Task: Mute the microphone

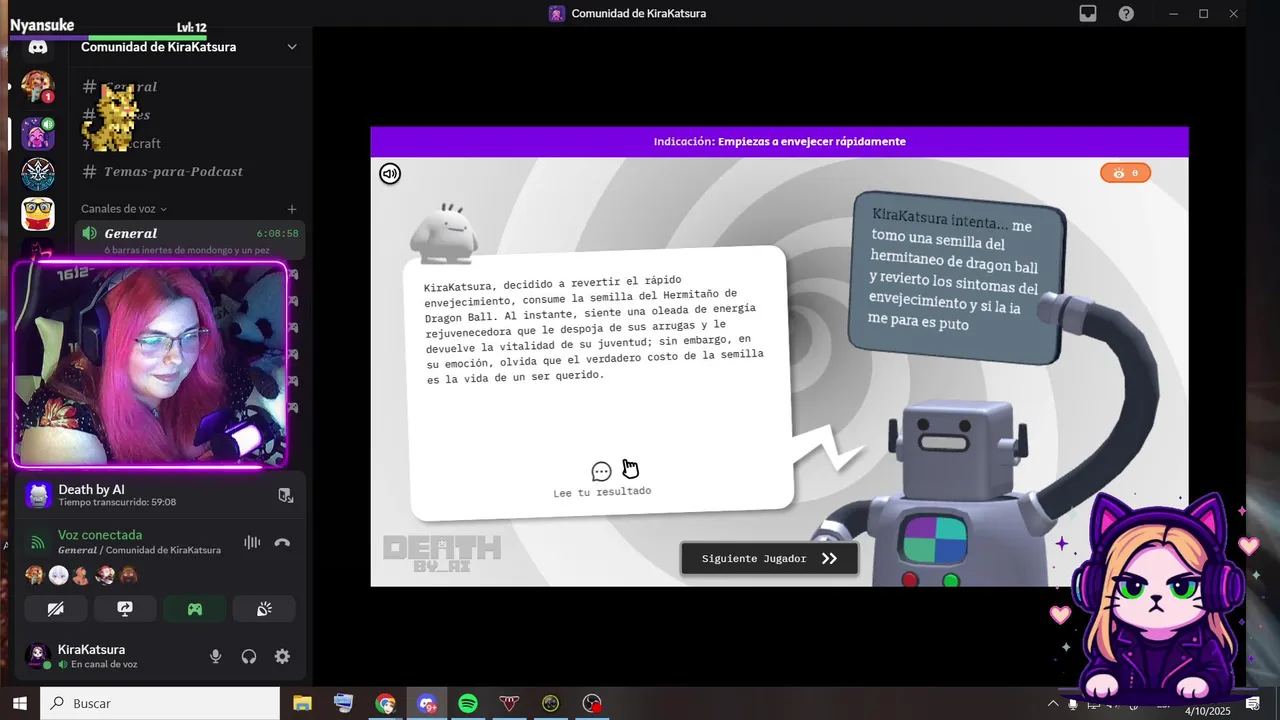Action: click(215, 656)
